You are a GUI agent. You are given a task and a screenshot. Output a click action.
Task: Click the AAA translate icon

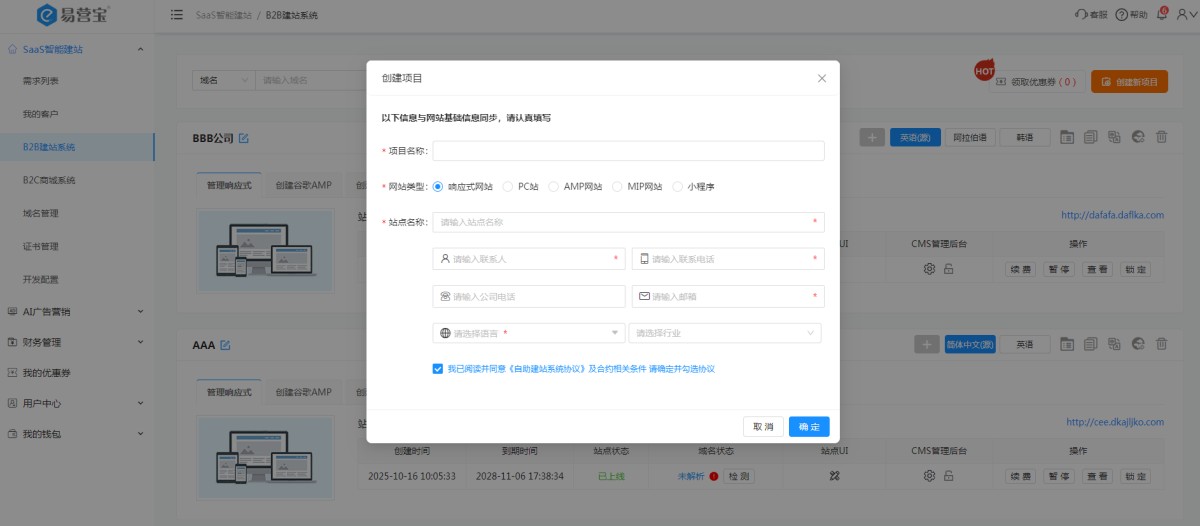pyautogui.click(x=1114, y=344)
